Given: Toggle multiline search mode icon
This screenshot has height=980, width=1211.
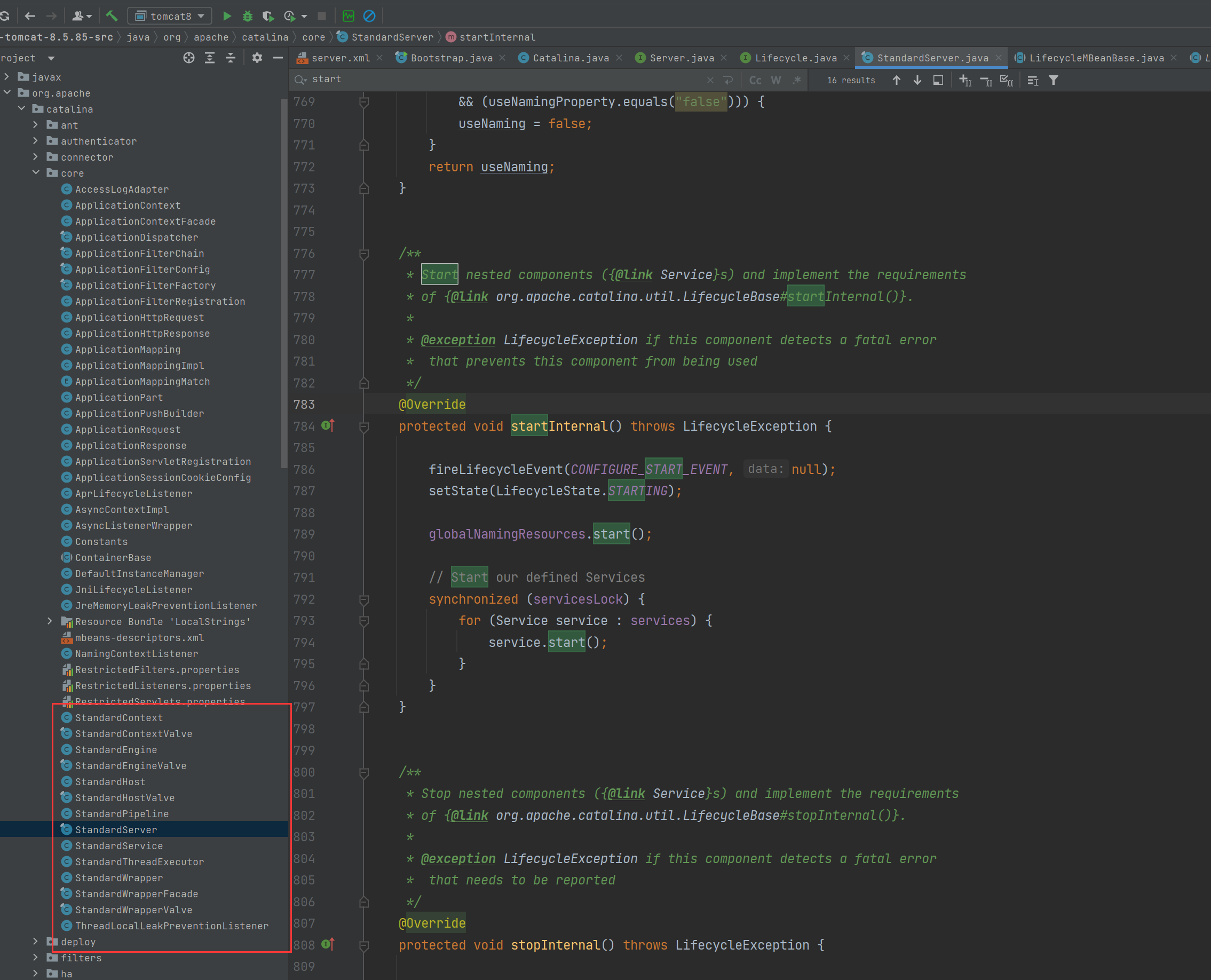Looking at the screenshot, I should 1033,80.
